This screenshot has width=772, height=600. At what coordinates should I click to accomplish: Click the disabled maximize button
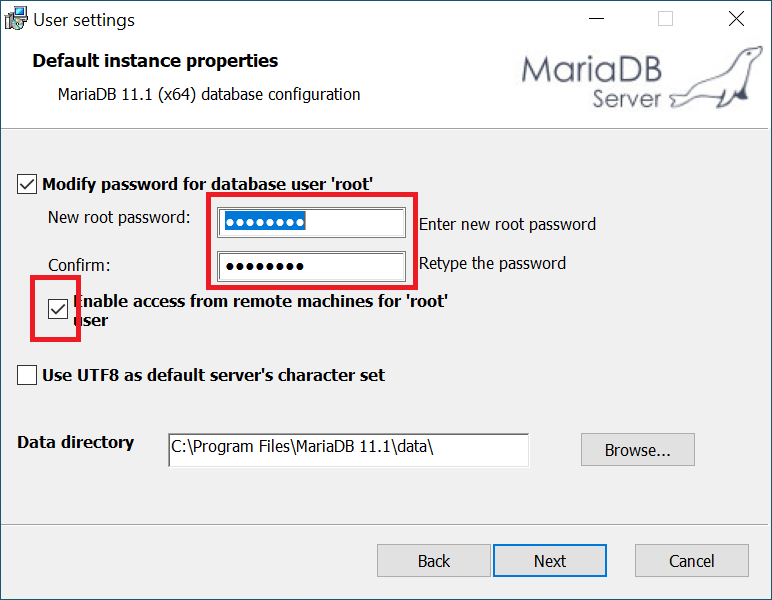[x=666, y=19]
